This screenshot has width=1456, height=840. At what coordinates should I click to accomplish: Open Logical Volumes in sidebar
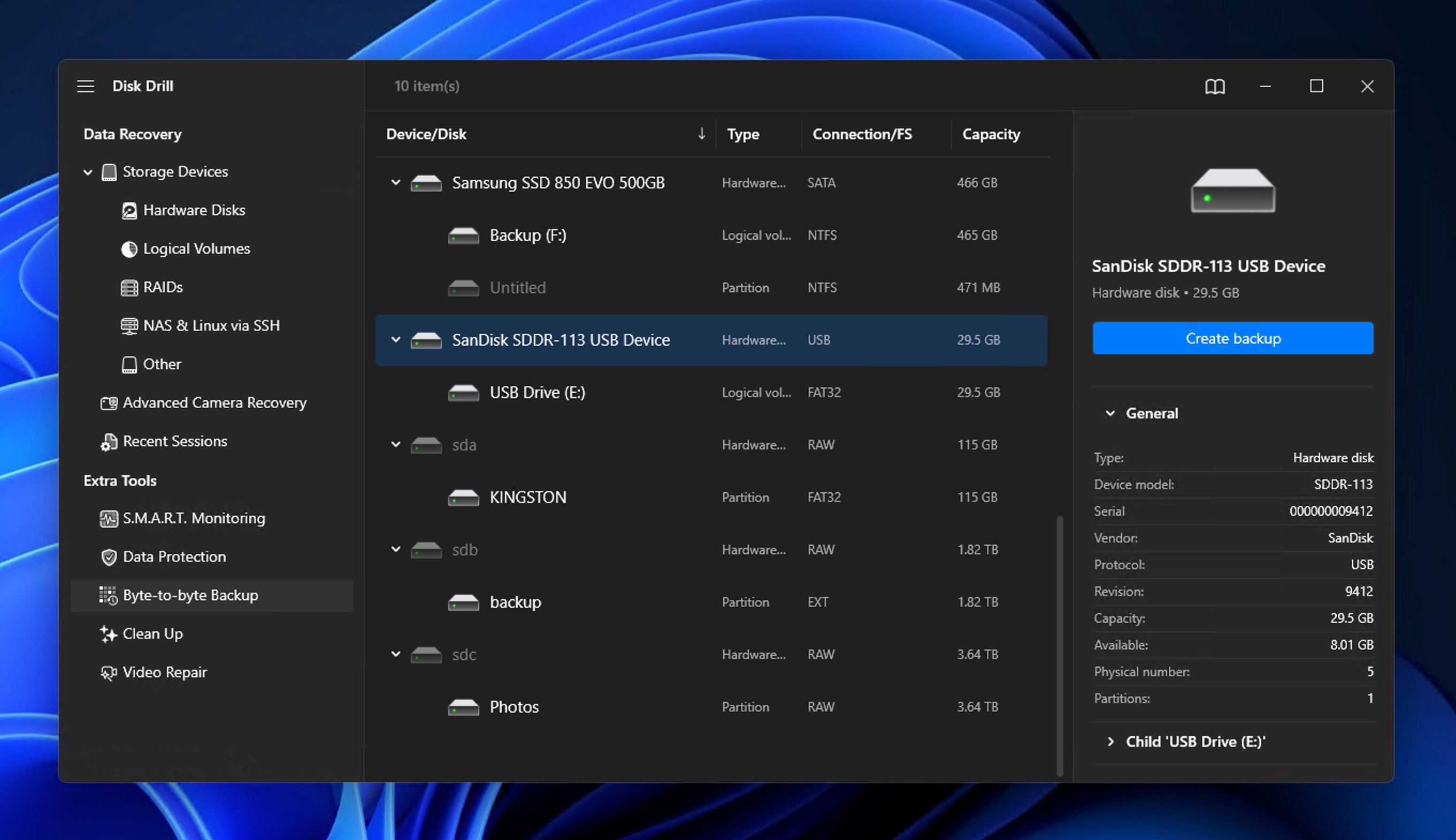coord(197,249)
